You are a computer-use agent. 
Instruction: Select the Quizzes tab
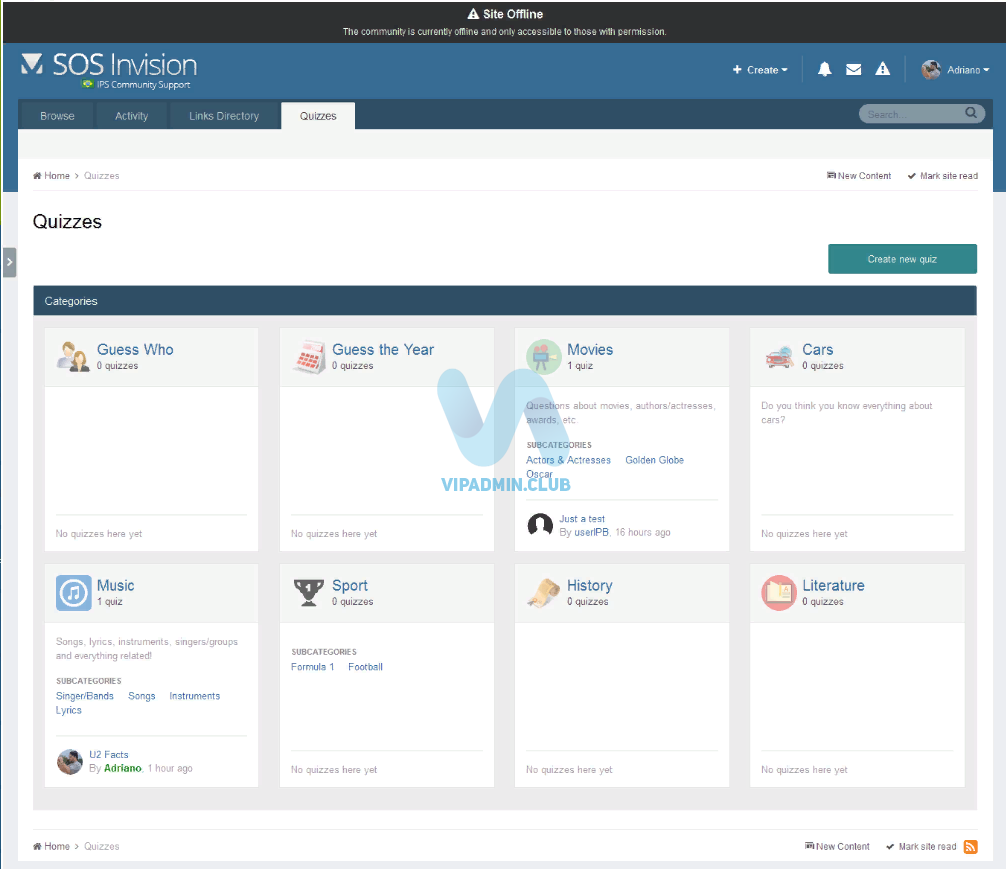[318, 116]
